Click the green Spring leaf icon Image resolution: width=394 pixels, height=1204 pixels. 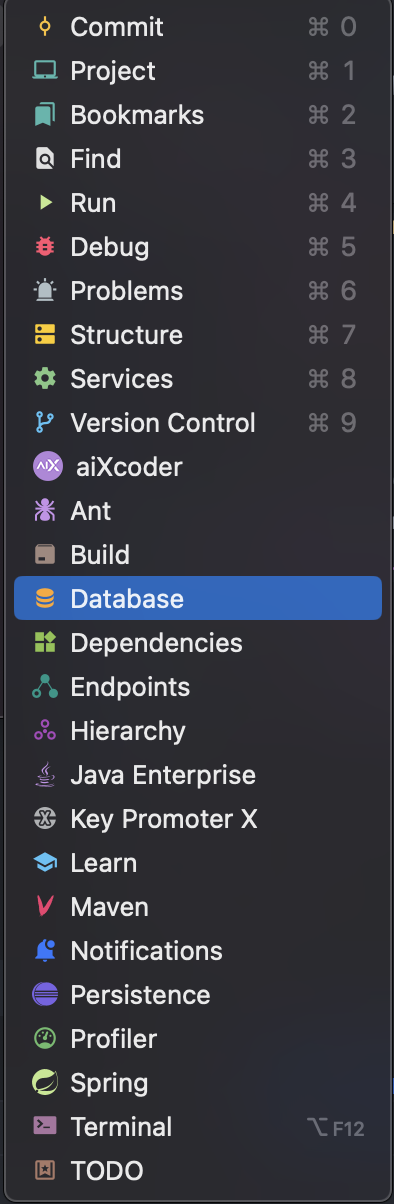(x=45, y=1083)
